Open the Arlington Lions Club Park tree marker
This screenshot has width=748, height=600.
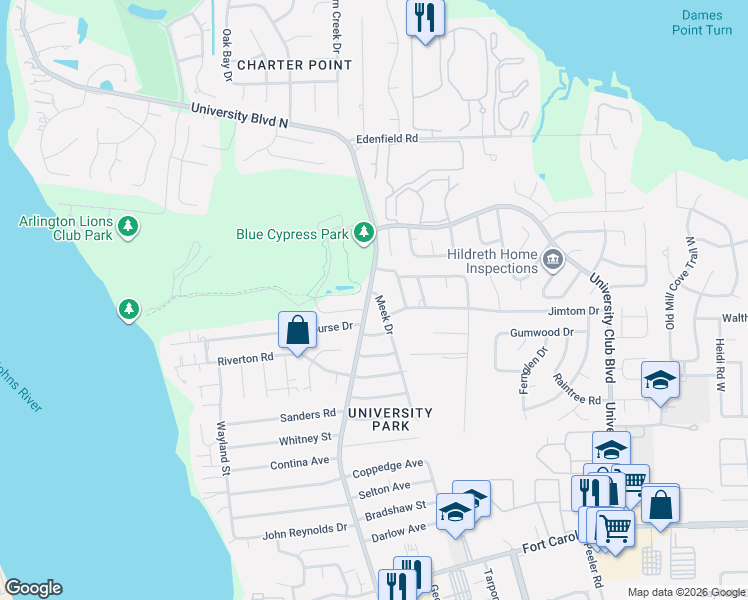(128, 227)
